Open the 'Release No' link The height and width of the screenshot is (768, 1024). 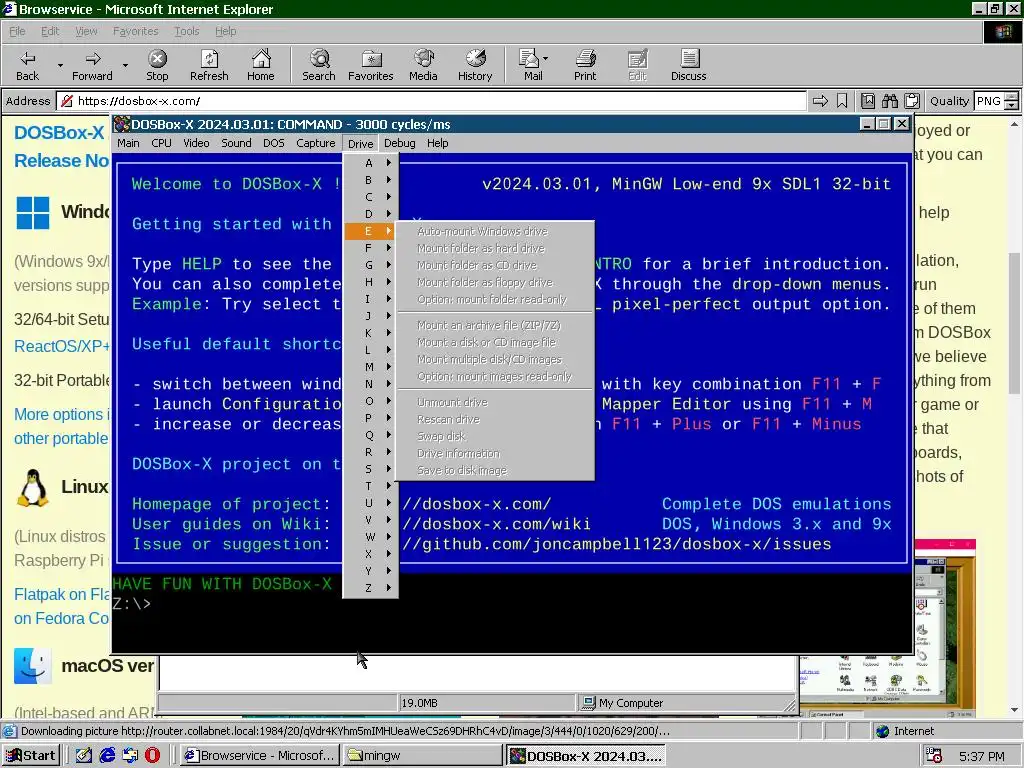tap(61, 161)
